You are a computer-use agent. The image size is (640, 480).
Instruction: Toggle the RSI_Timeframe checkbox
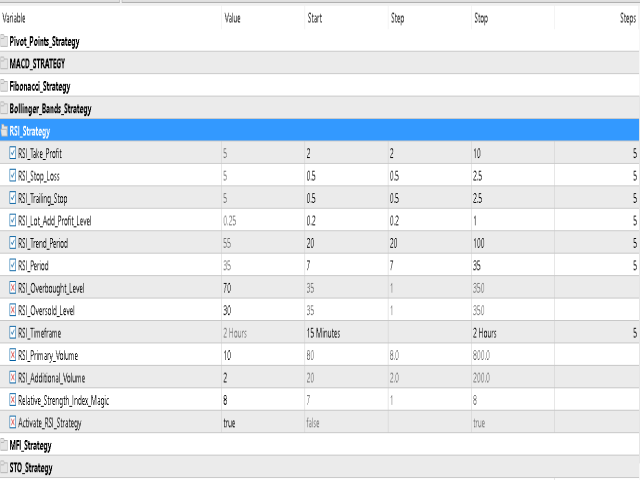tap(13, 333)
